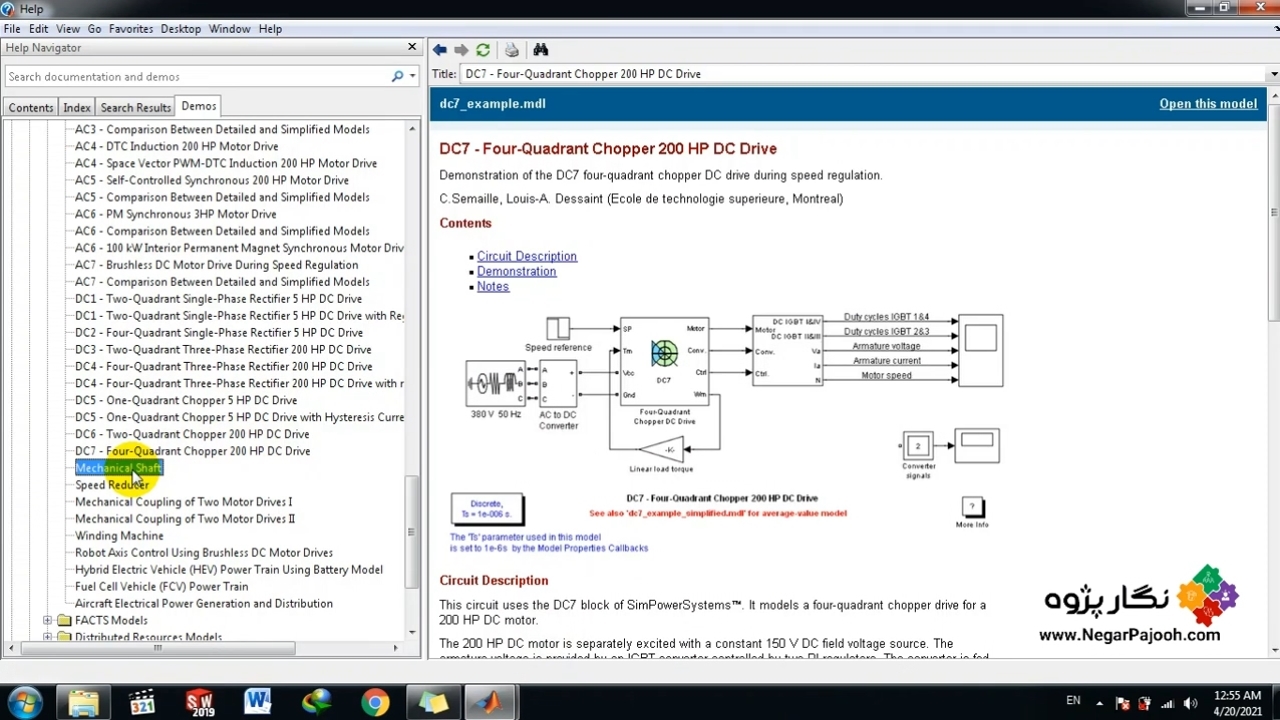Click the binoculars find icon
This screenshot has height=720, width=1280.
pos(541,50)
